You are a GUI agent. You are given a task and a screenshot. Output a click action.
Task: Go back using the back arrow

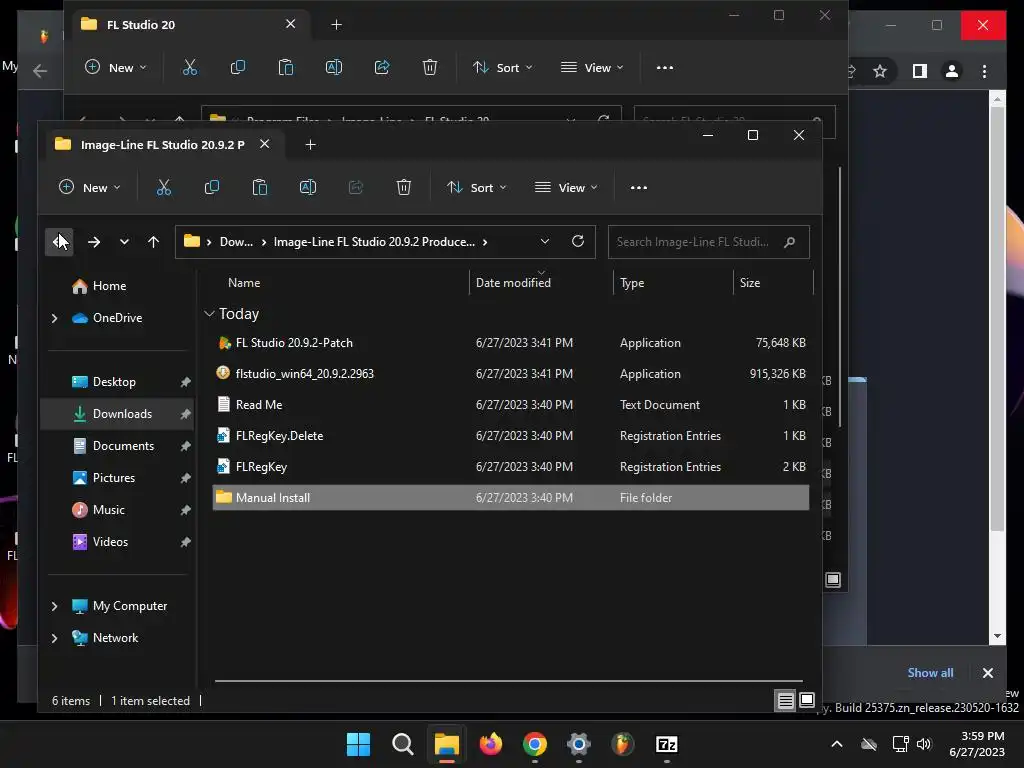59,242
